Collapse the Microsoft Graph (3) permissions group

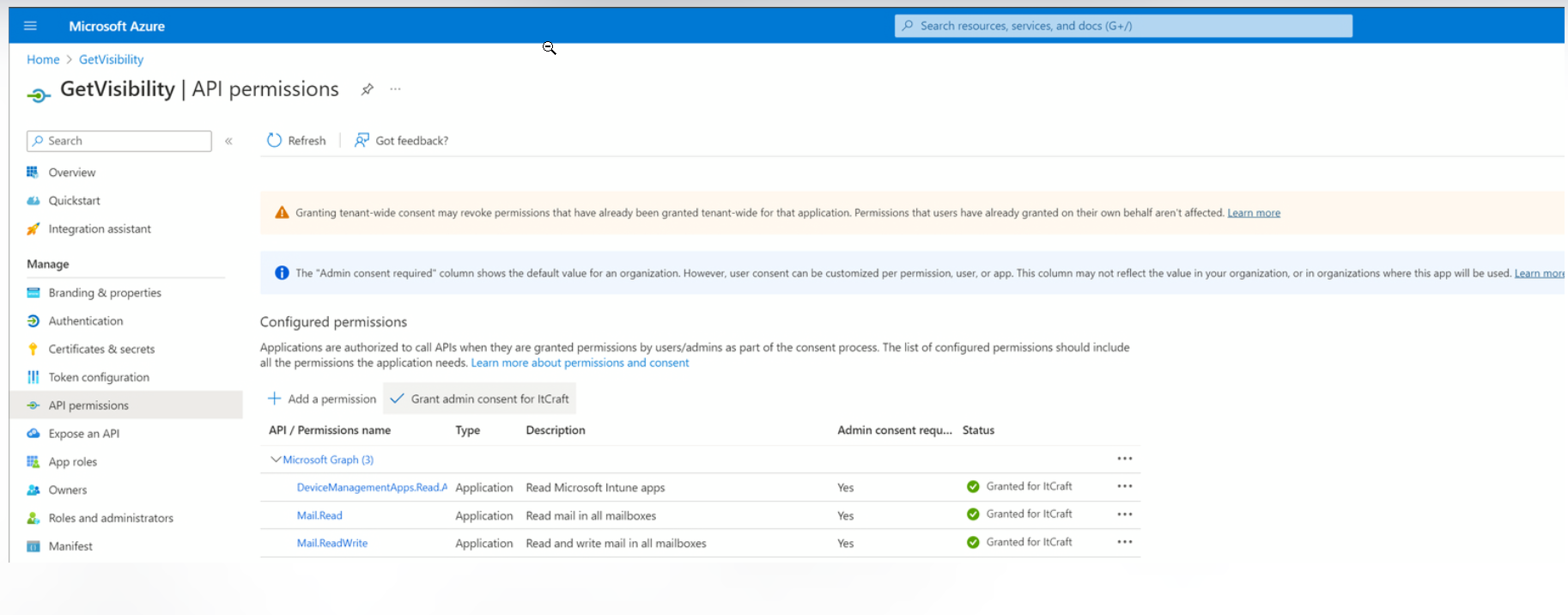click(x=276, y=460)
